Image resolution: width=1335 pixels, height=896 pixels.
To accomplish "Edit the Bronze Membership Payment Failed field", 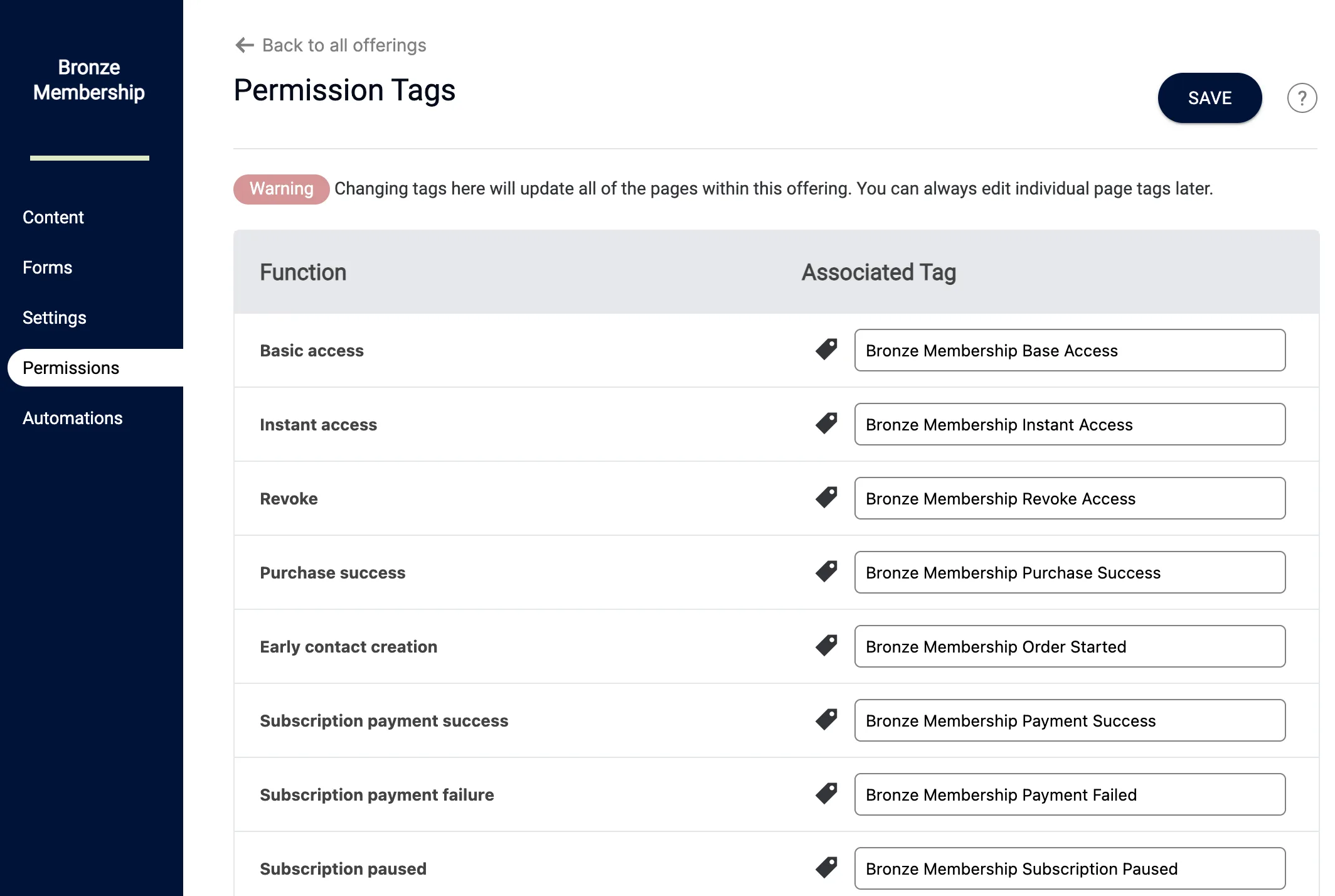I will point(1070,794).
